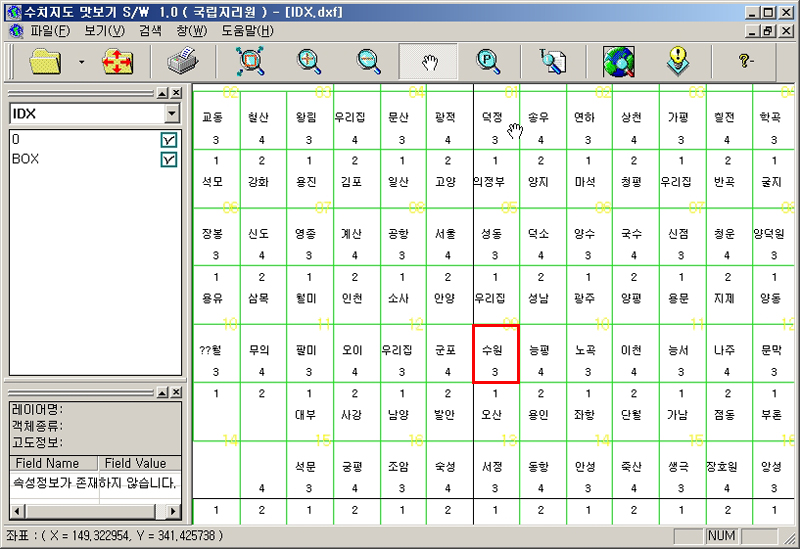This screenshot has height=549, width=800.
Task: Click the 용인 map sheet cell
Action: click(543, 412)
